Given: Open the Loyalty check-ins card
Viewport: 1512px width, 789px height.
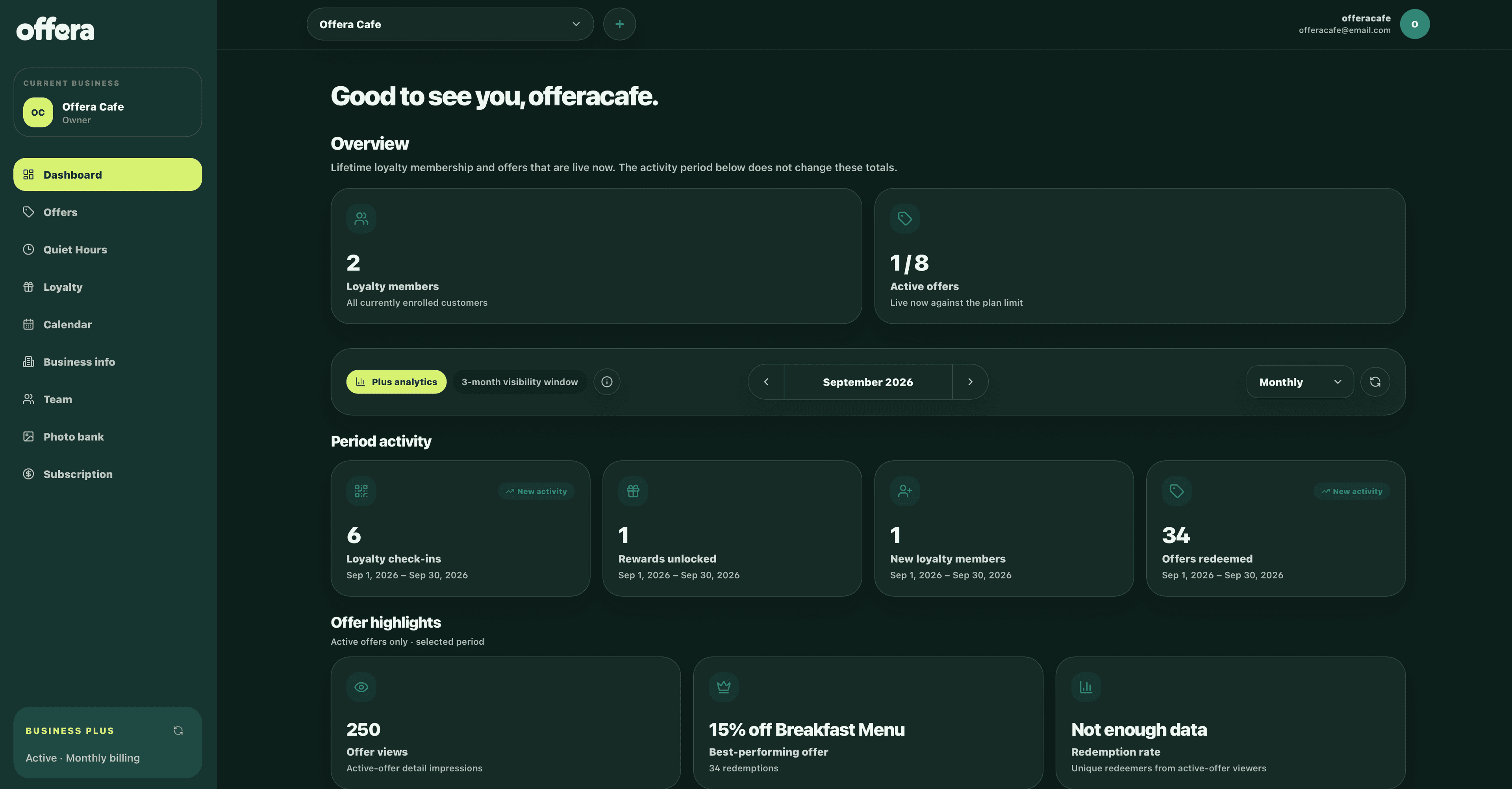Looking at the screenshot, I should (x=460, y=528).
